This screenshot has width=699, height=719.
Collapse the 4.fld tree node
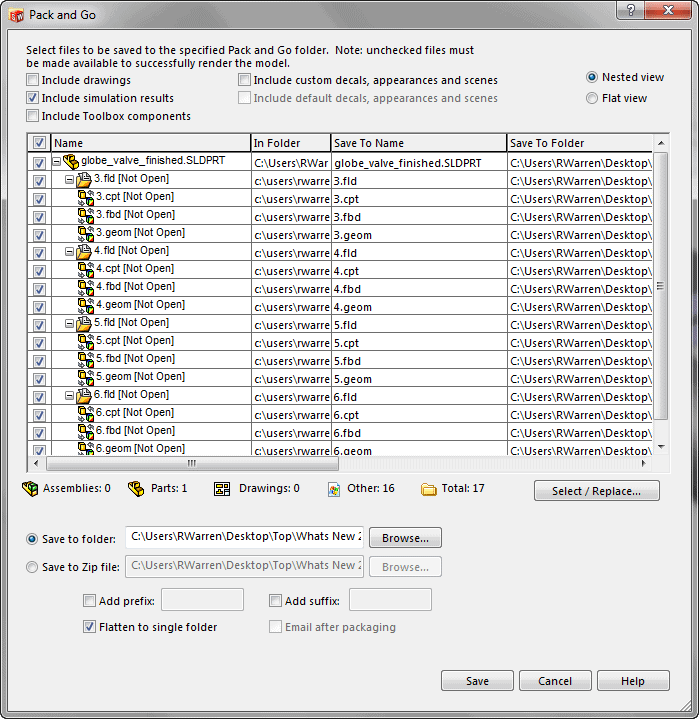click(69, 251)
